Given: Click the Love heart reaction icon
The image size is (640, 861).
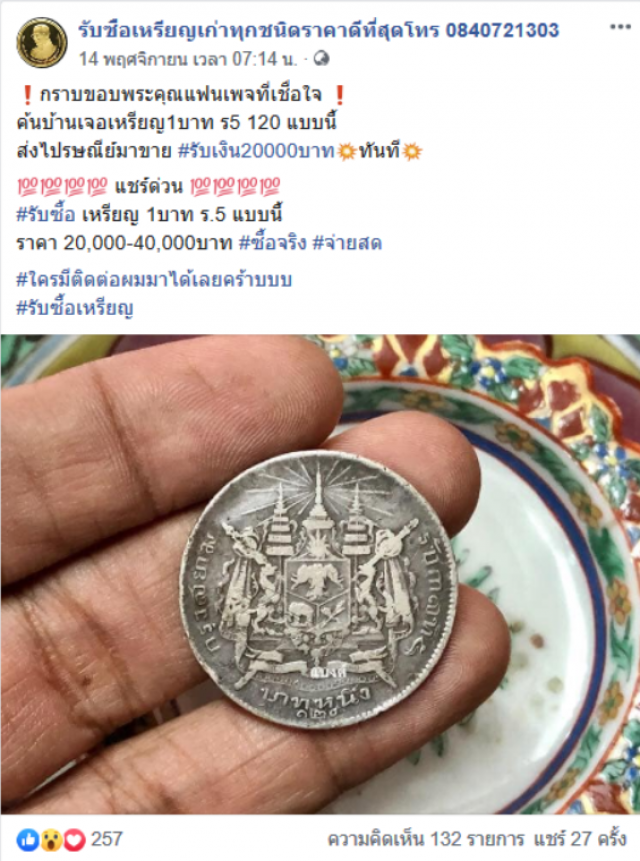Looking at the screenshot, I should (x=75, y=839).
